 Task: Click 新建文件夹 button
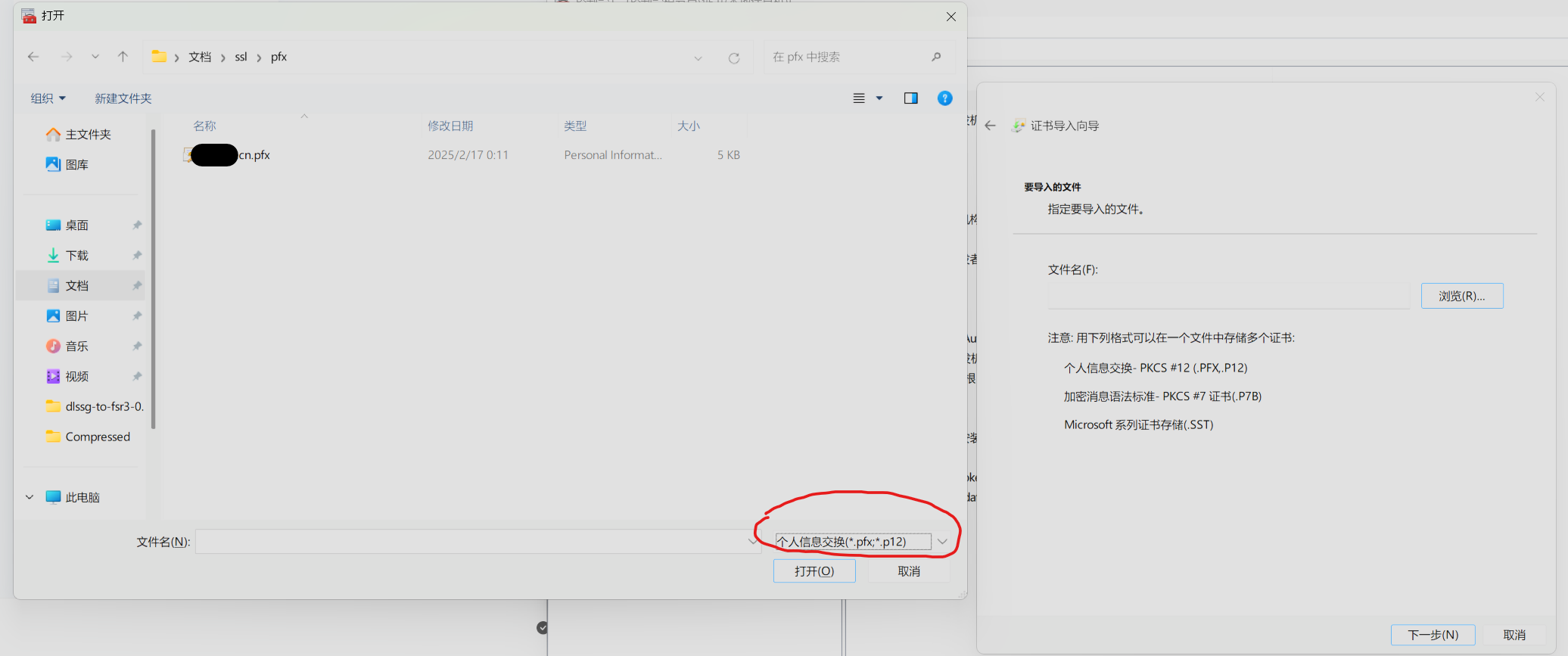pyautogui.click(x=123, y=98)
